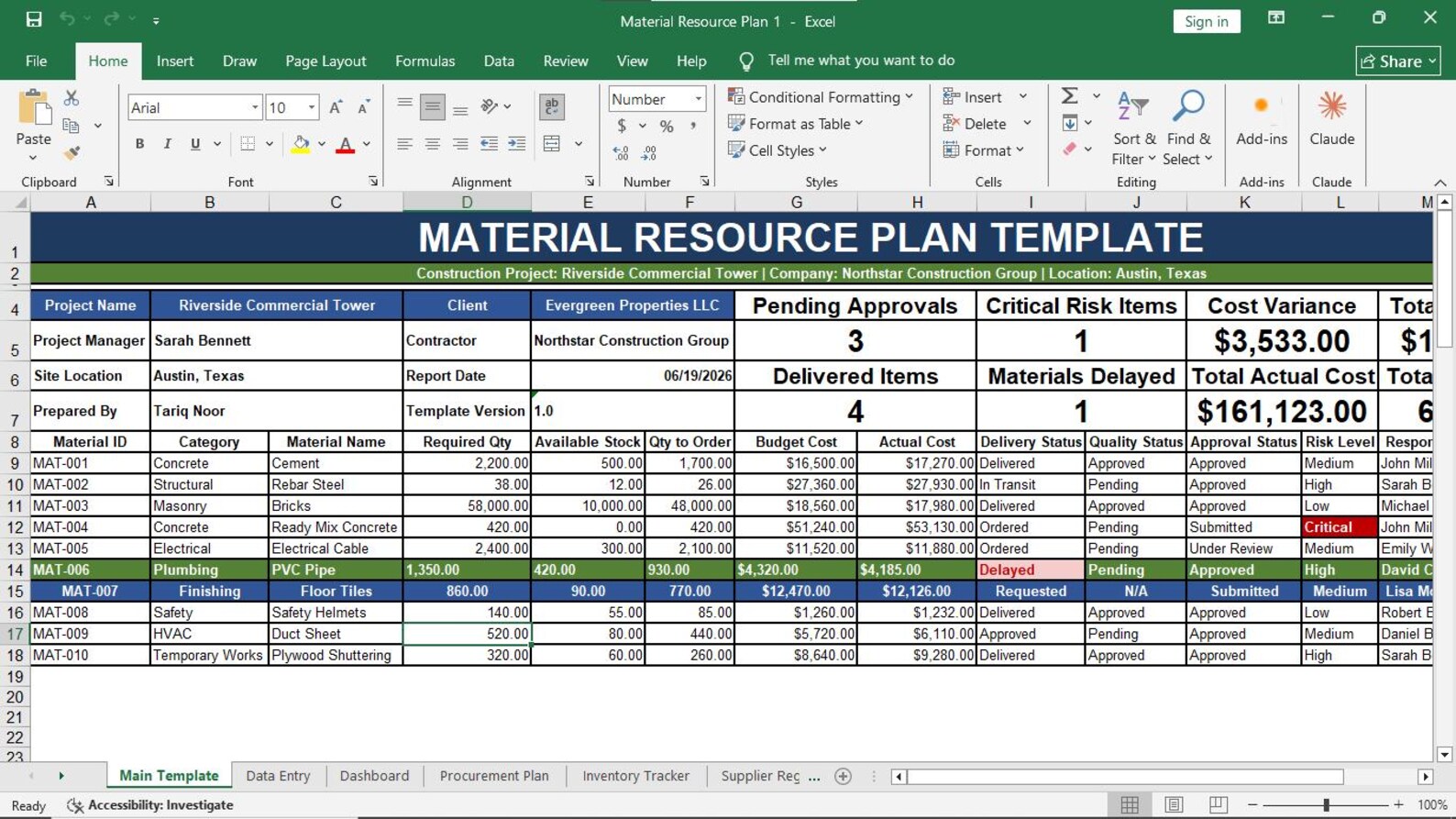
Task: Click the AutoSum sigma icon
Action: (1069, 95)
